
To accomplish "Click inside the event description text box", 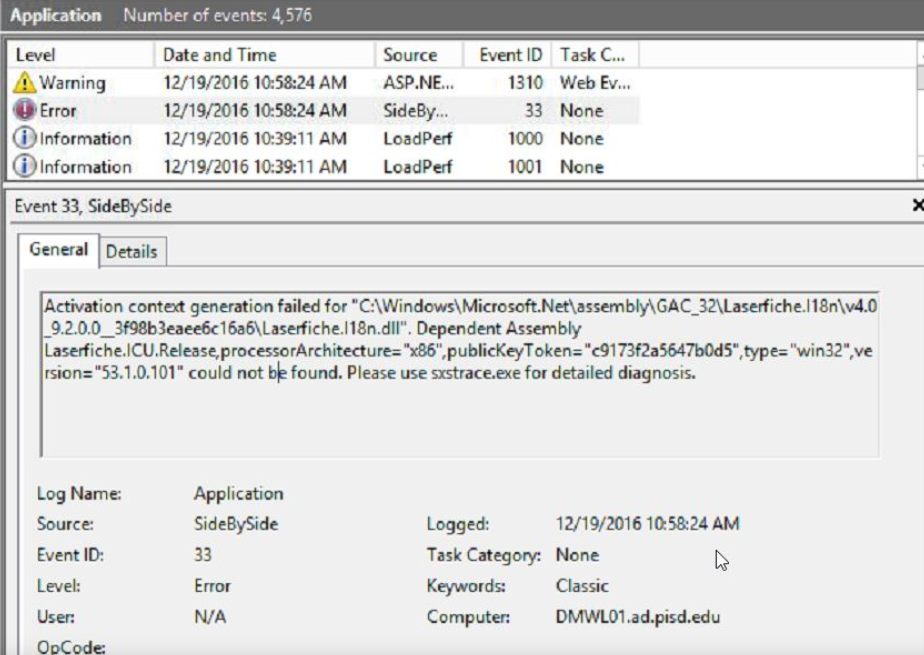I will pyautogui.click(x=460, y=374).
